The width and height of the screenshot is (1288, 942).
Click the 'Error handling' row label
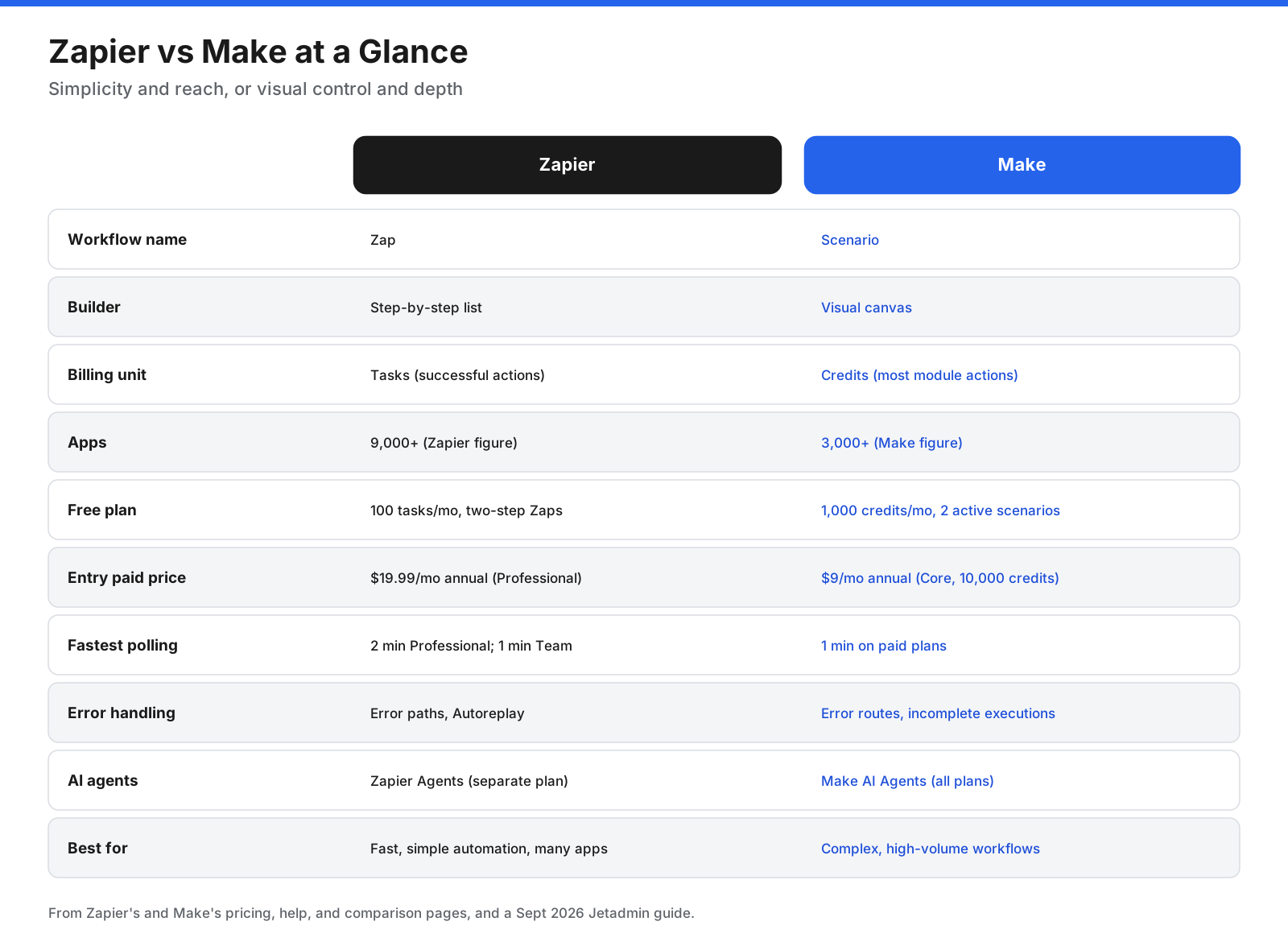pos(122,713)
